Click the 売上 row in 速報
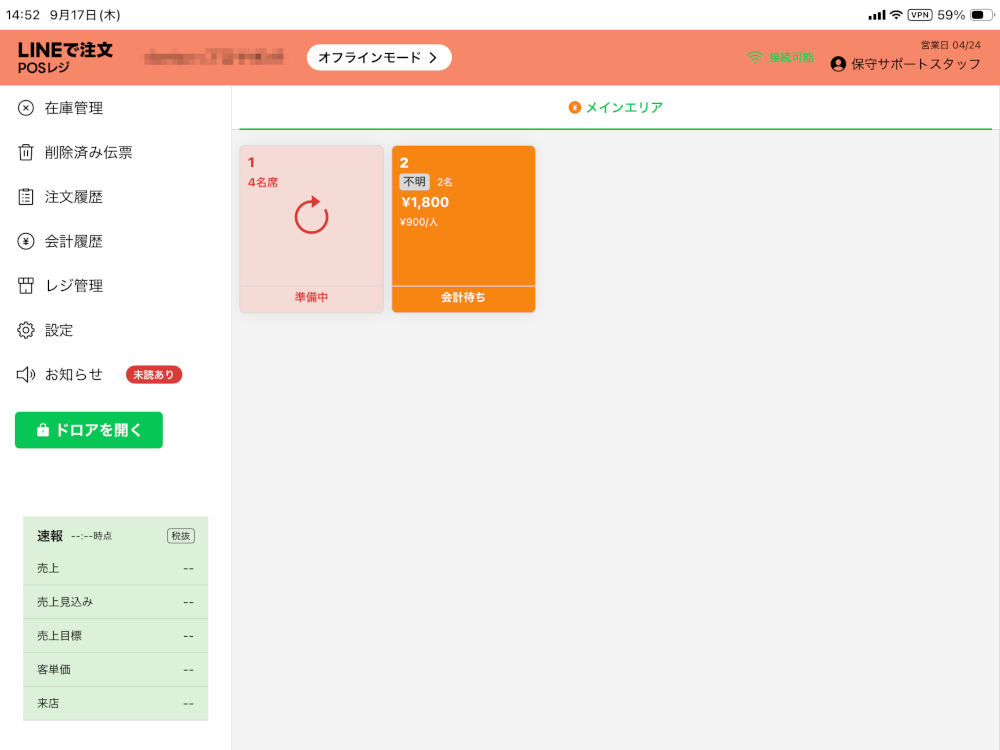This screenshot has height=750, width=1000. pos(115,568)
